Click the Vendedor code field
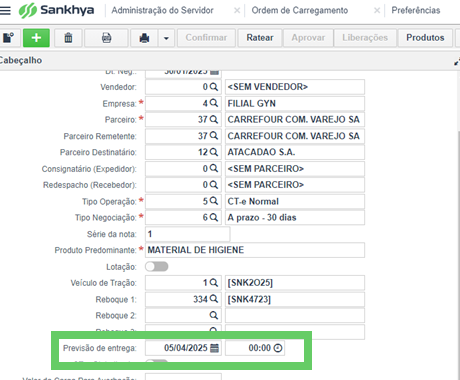The width and height of the screenshot is (460, 380). 183,87
